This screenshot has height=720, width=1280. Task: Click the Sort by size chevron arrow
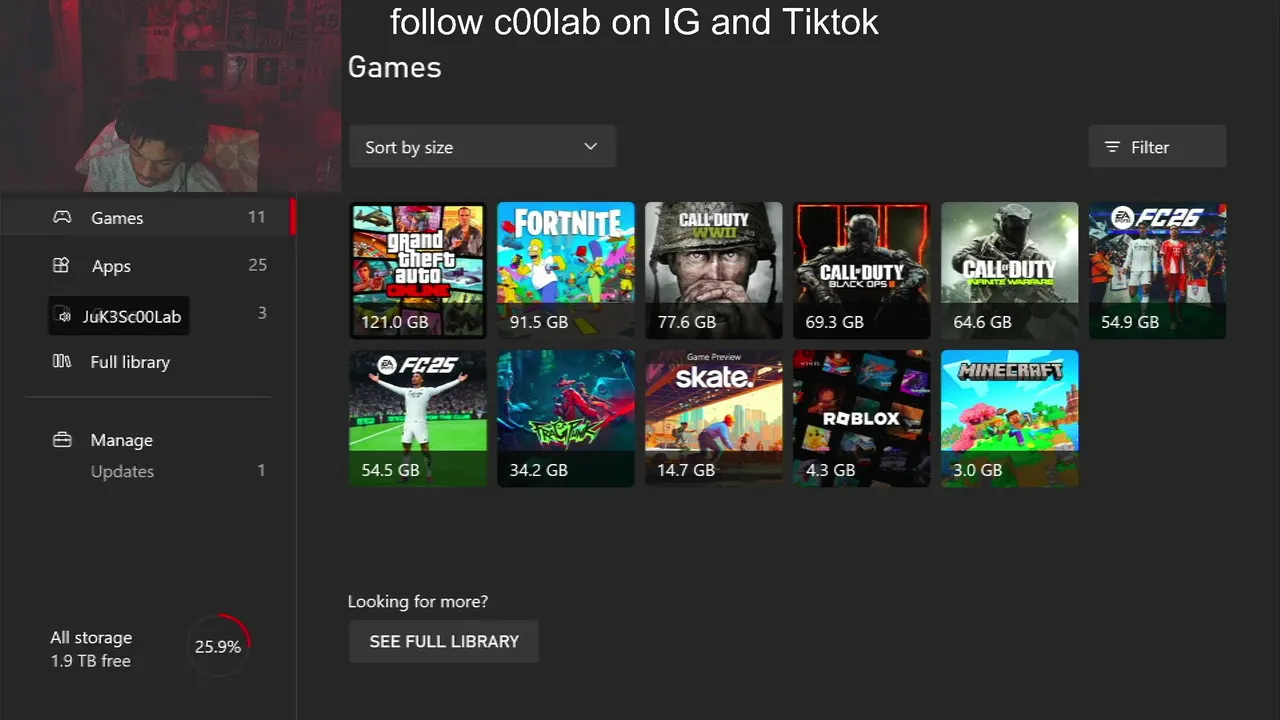coord(590,146)
